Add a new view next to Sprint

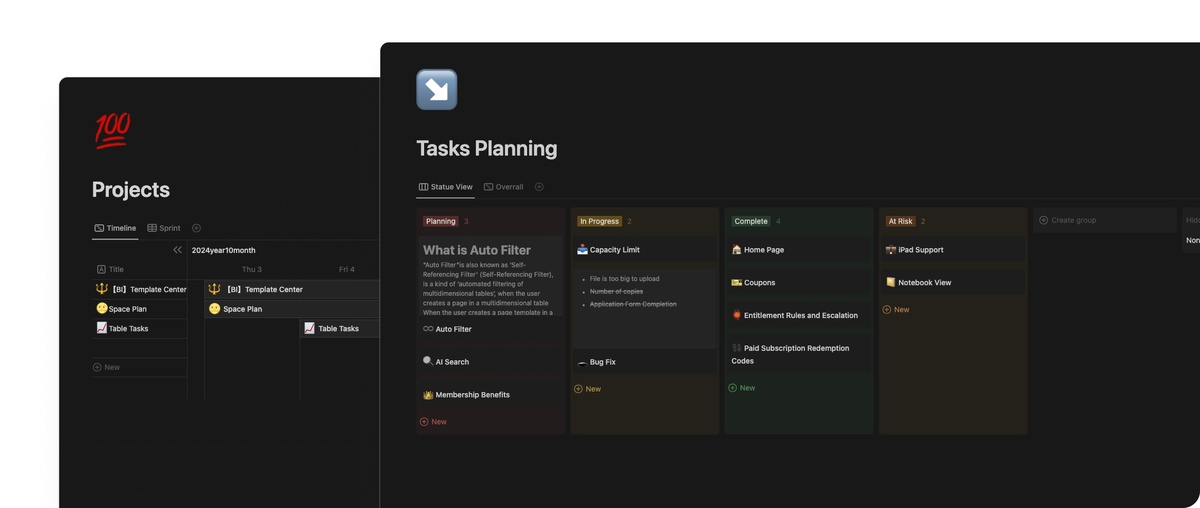point(196,228)
